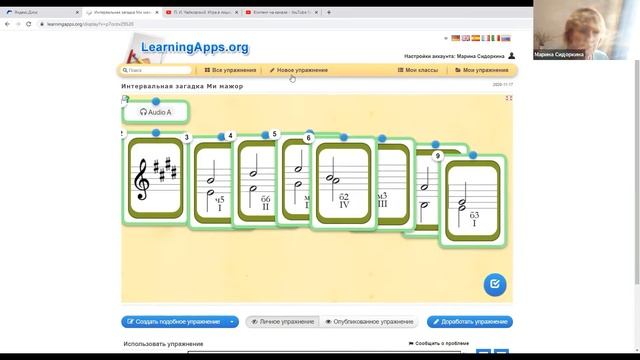Screen dimensions: 640x360
Task: Switch to the Чайковский YouTube tab
Action: pyautogui.click(x=202, y=12)
